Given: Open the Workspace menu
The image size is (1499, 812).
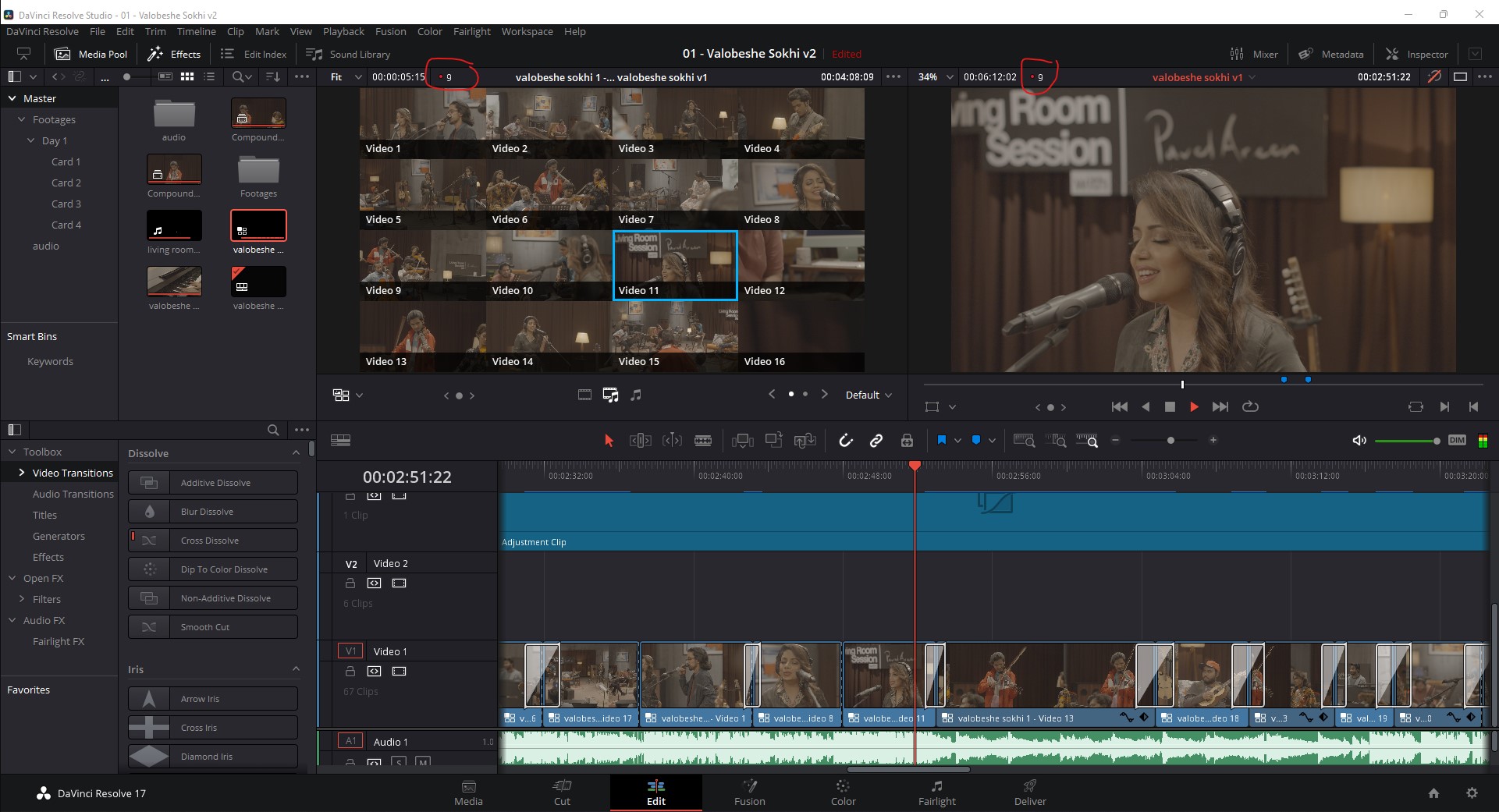Looking at the screenshot, I should (527, 31).
